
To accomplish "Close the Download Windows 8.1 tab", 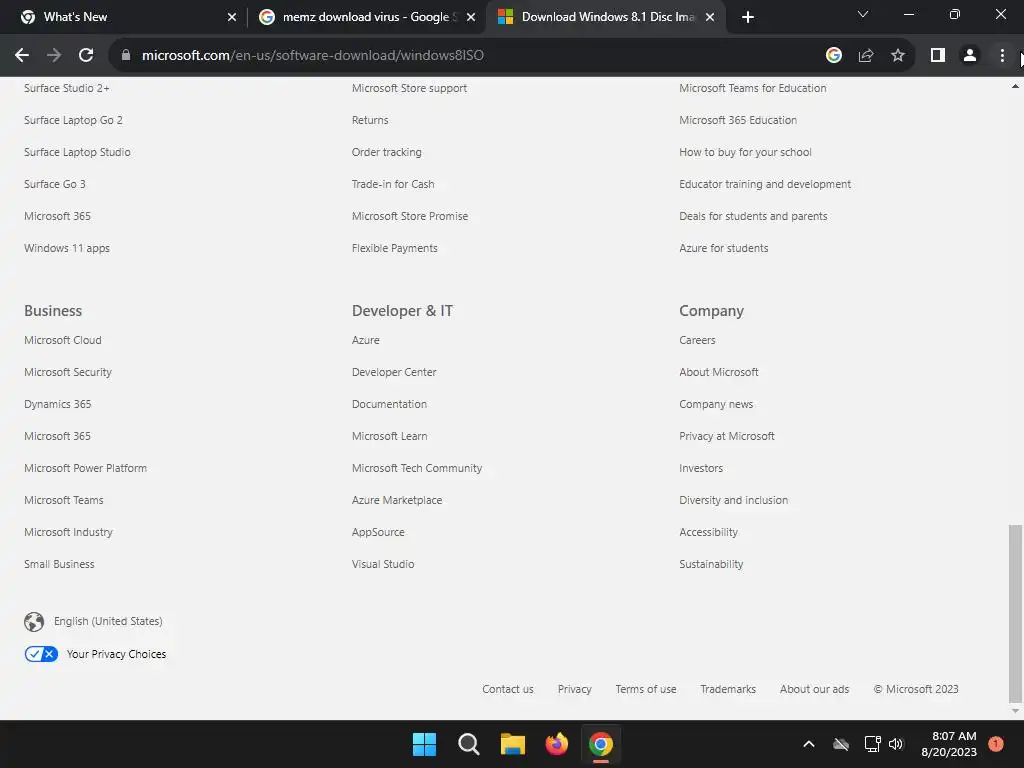I will click(x=711, y=17).
